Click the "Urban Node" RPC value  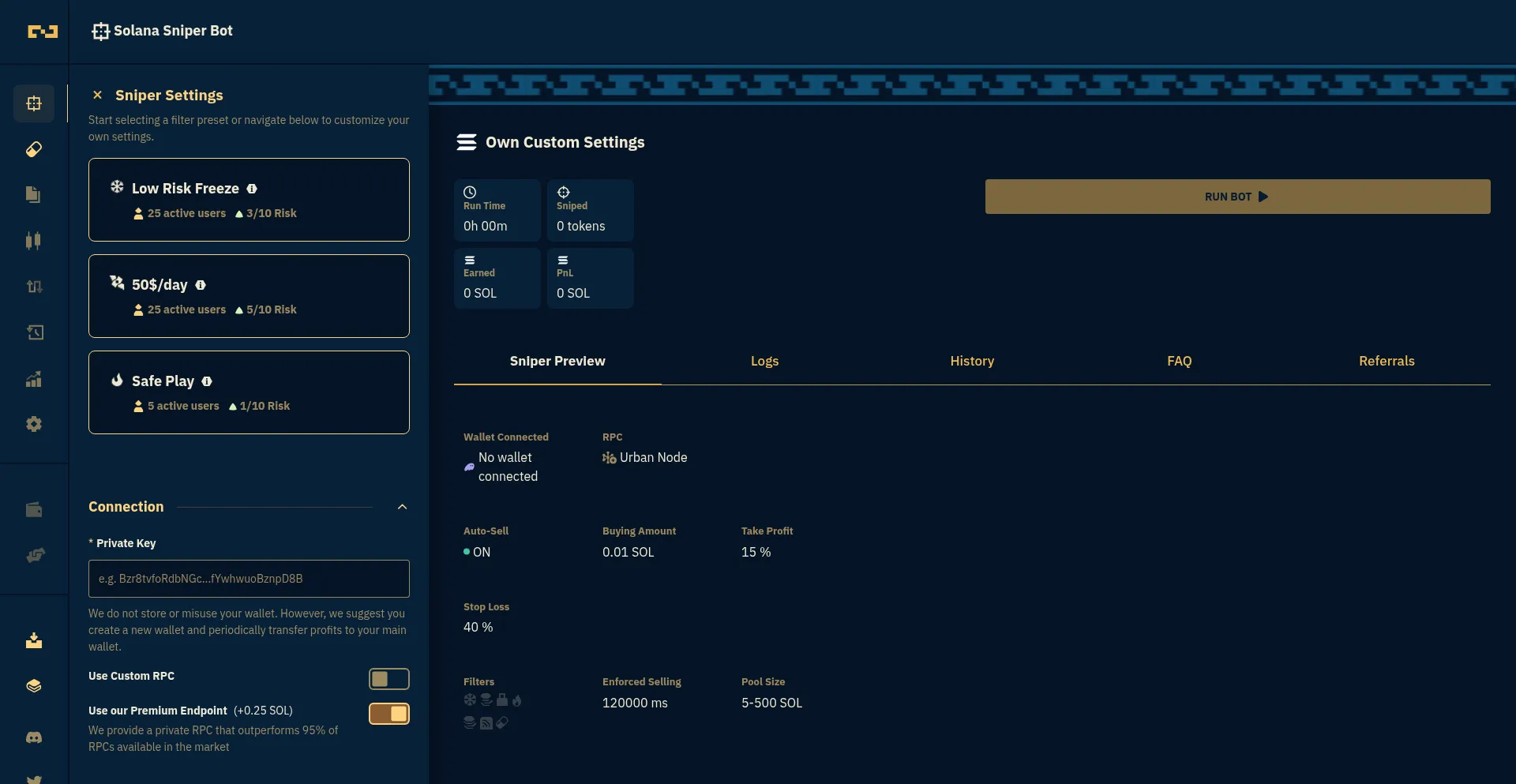653,458
